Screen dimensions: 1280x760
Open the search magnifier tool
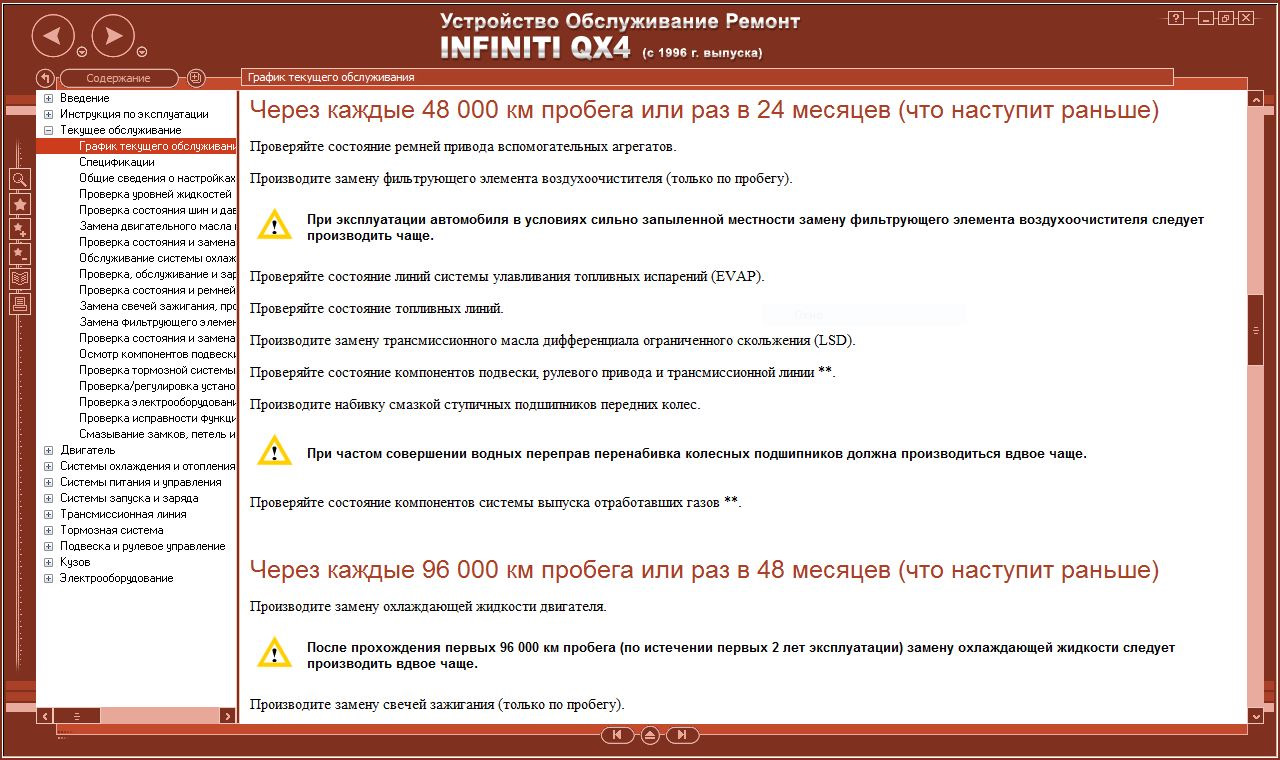click(20, 179)
